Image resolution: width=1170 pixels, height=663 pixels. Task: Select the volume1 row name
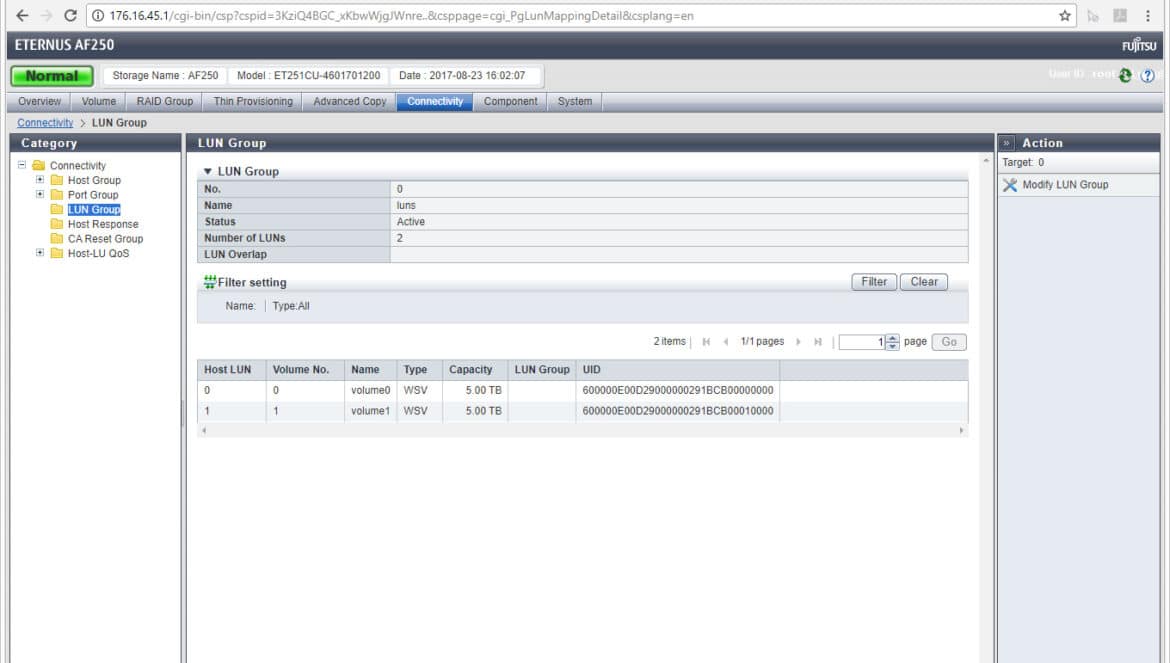[370, 411]
